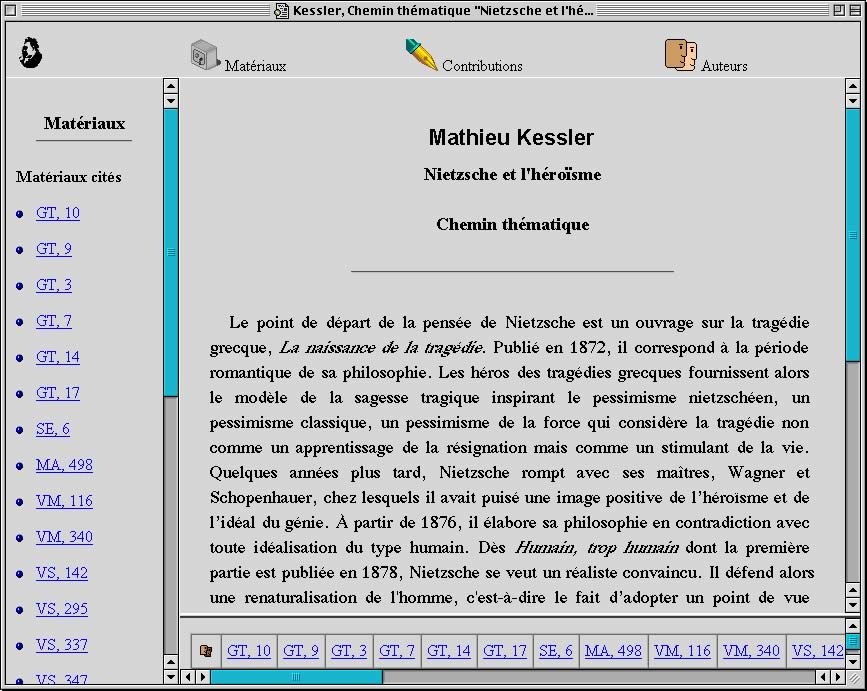Open sidebar link VS, 295

tap(62, 609)
